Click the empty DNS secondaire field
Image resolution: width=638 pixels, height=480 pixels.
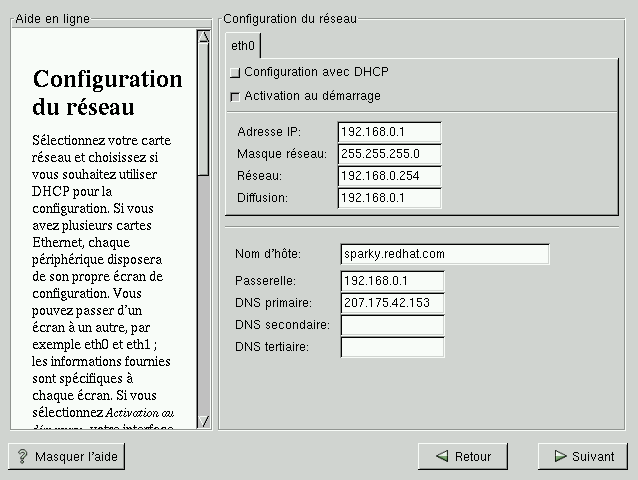(392, 325)
